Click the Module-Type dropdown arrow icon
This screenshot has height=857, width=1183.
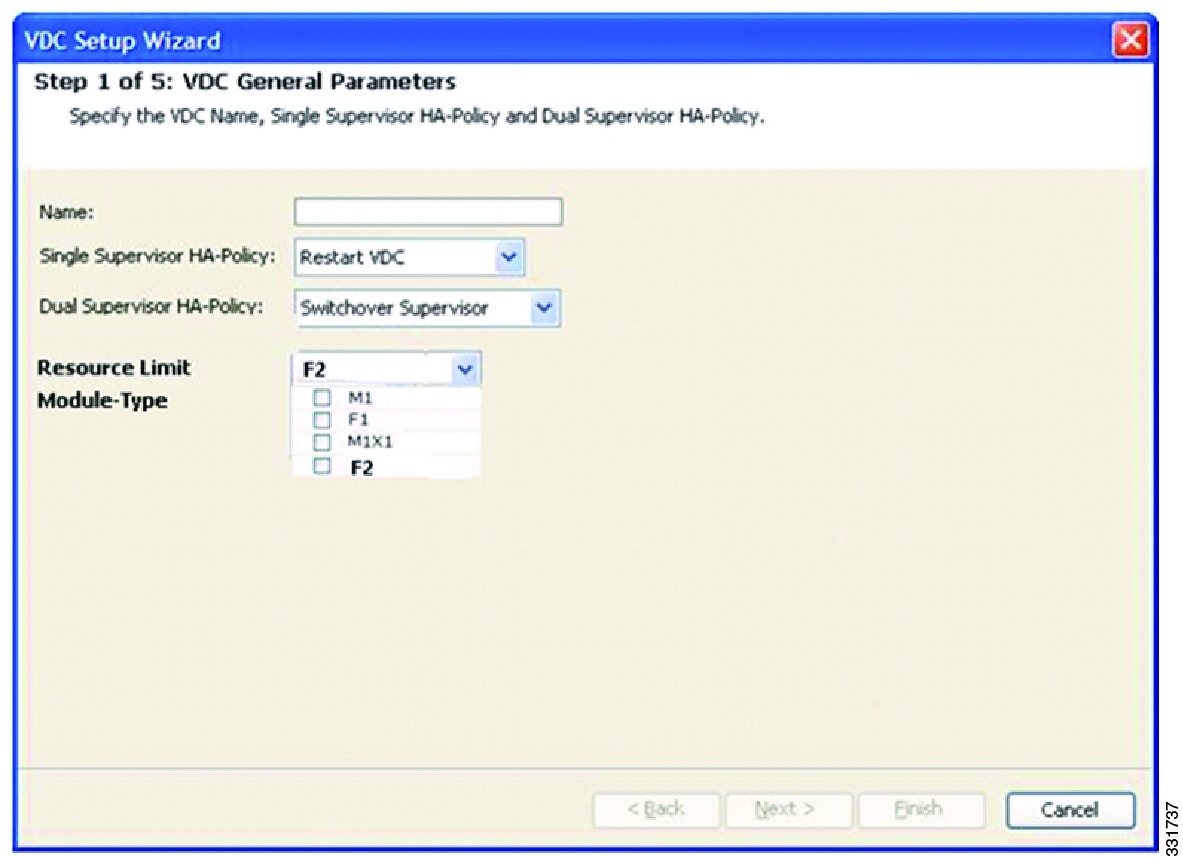pyautogui.click(x=466, y=369)
